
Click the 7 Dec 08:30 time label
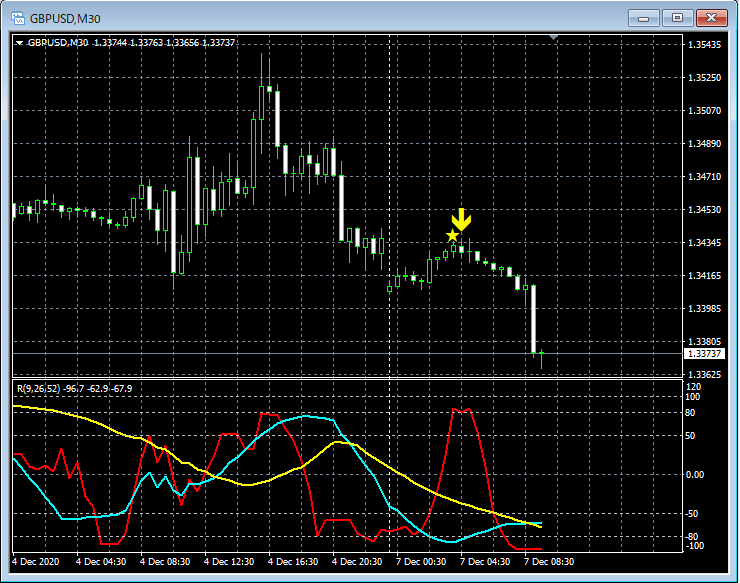(x=551, y=562)
